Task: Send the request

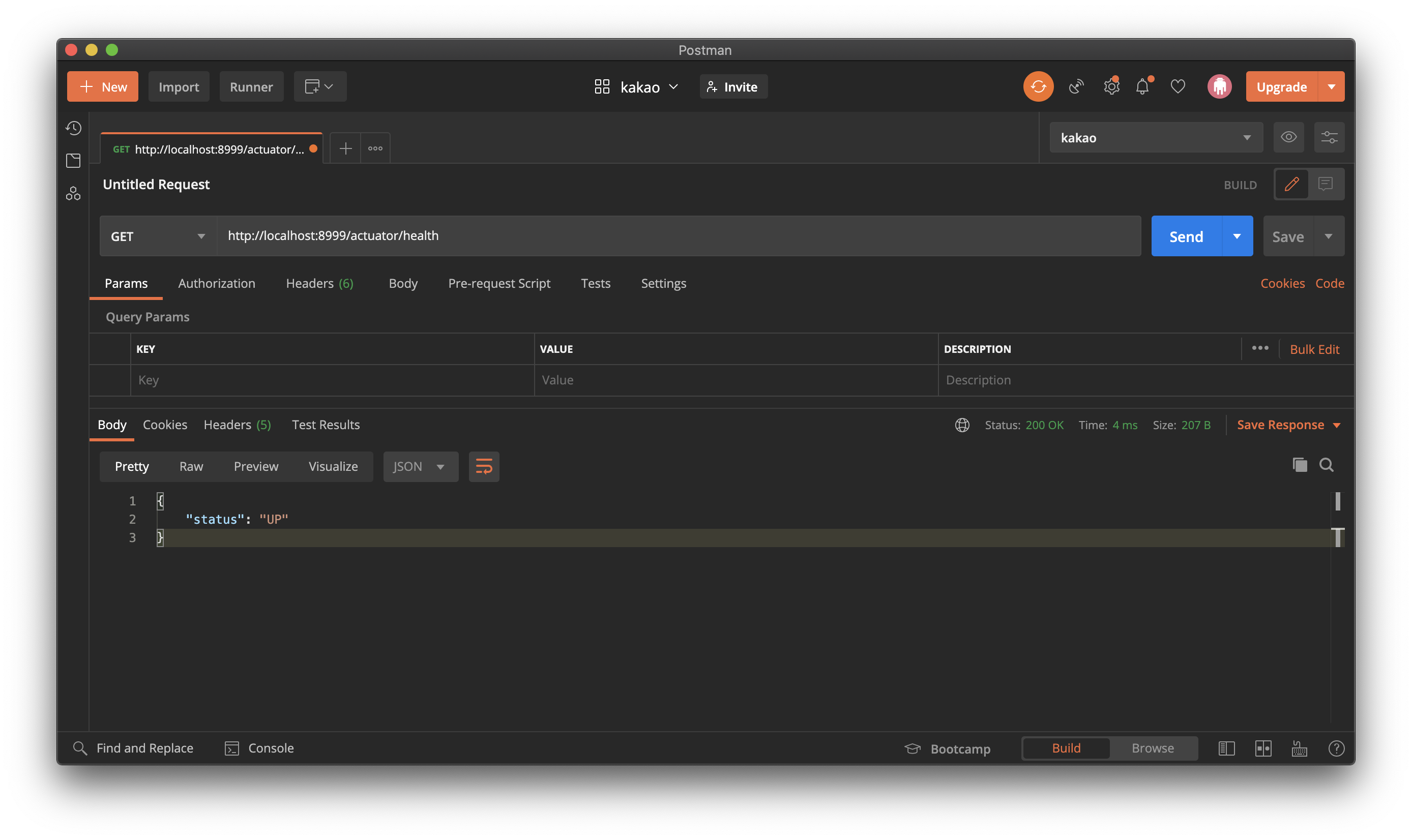Action: (1186, 236)
